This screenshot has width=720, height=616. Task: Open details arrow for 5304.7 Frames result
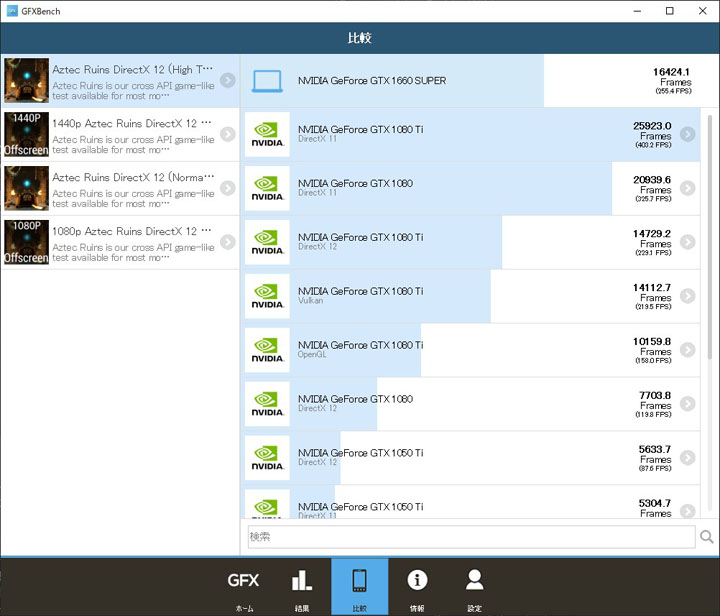[x=687, y=511]
